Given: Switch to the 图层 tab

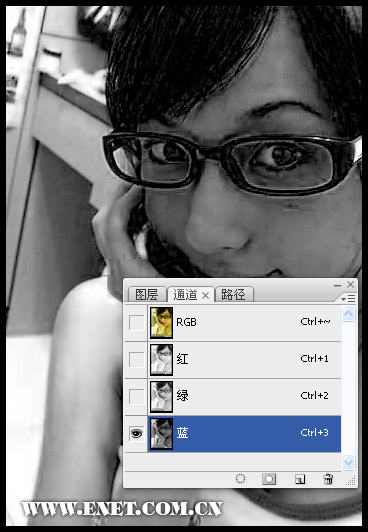Looking at the screenshot, I should coord(147,294).
